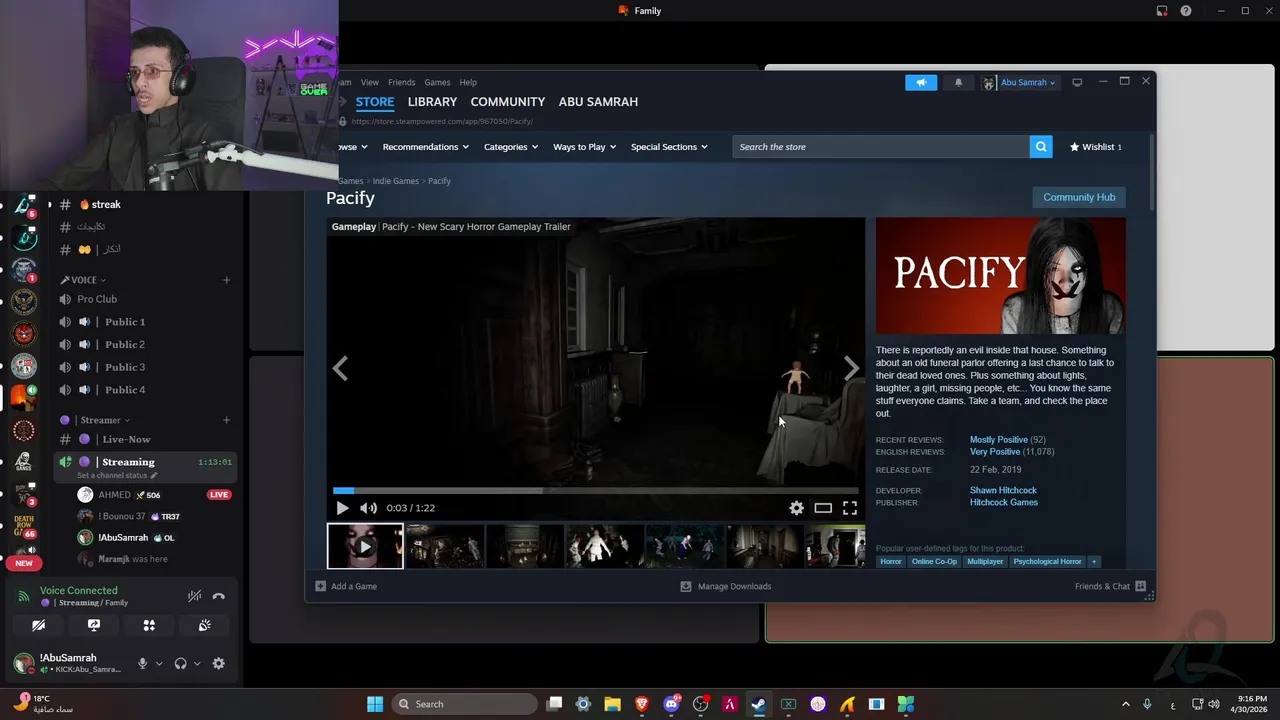Image resolution: width=1280 pixels, height=720 pixels.
Task: Open the streak text channel
Action: pos(145,204)
